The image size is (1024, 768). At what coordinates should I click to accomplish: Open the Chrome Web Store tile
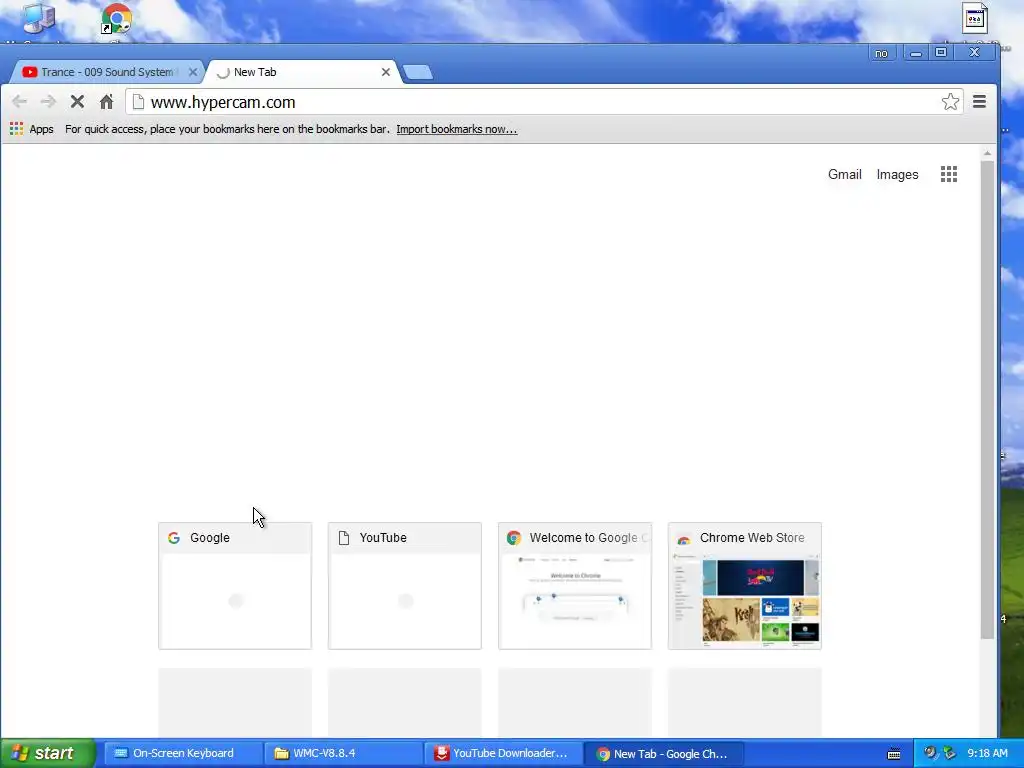click(x=744, y=586)
